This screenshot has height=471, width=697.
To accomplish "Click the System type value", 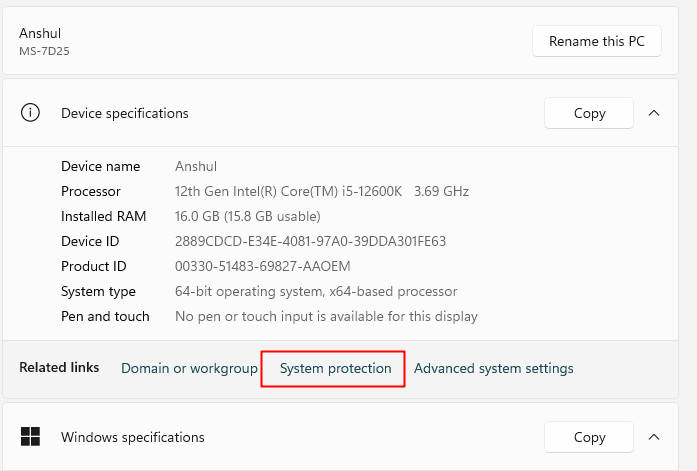I will [316, 291].
